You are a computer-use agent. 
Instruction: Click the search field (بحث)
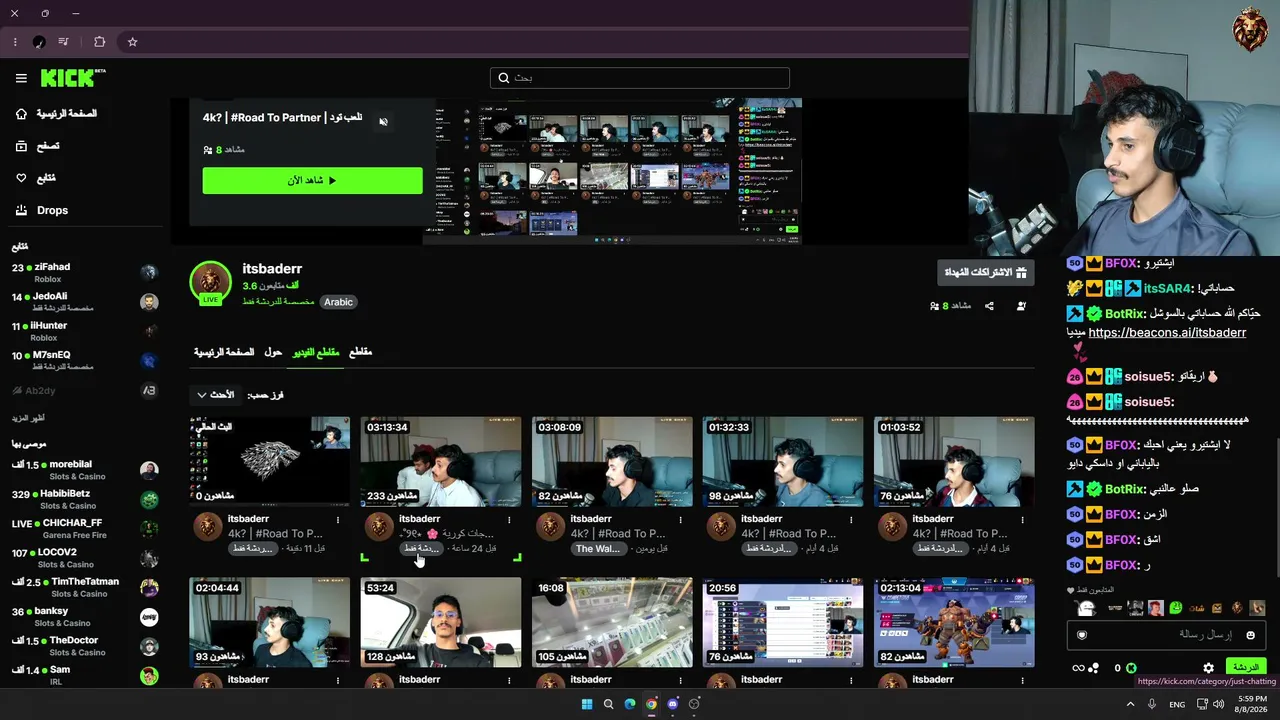640,78
